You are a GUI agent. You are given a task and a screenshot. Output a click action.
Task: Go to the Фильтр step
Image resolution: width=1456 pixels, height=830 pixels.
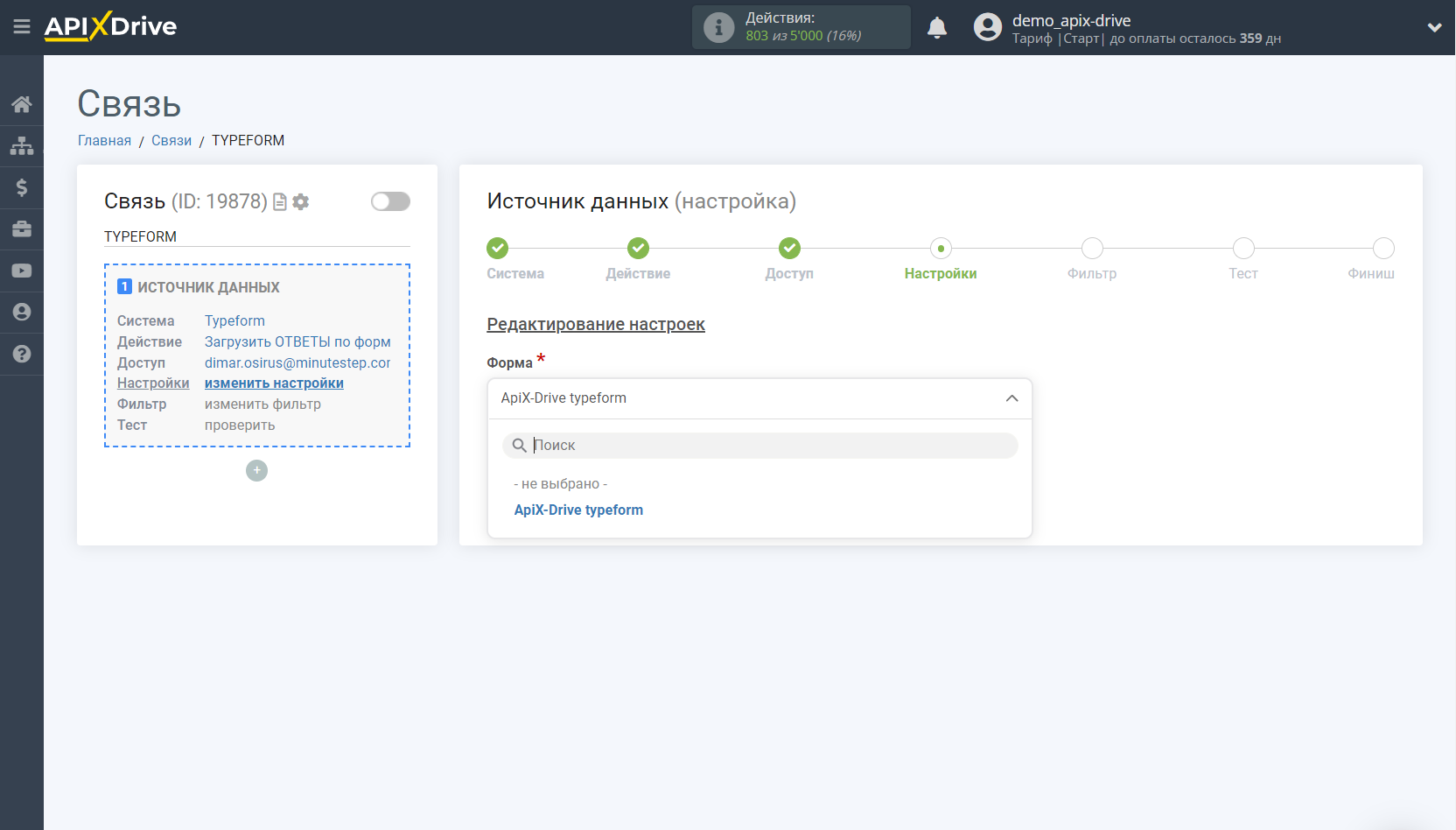[x=1092, y=259]
